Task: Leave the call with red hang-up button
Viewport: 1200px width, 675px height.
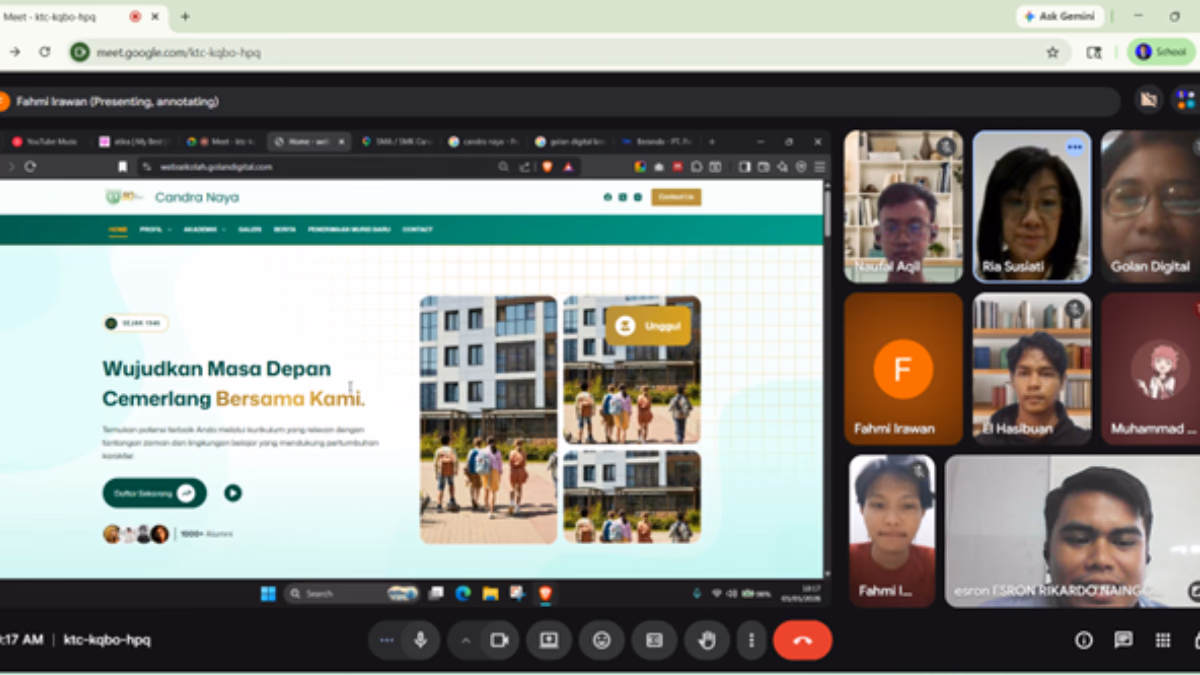Action: tap(802, 640)
